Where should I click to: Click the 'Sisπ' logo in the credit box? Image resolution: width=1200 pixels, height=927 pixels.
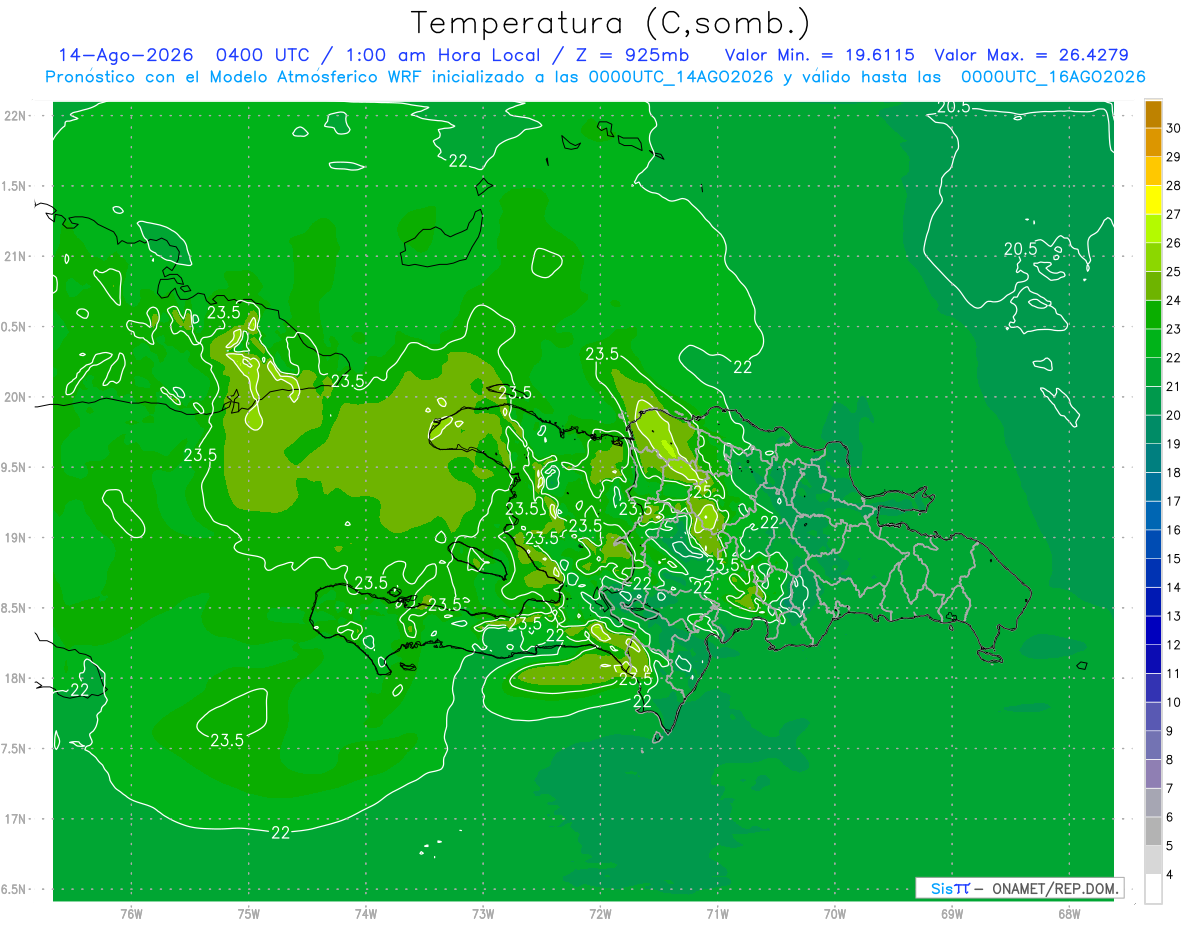(x=951, y=888)
